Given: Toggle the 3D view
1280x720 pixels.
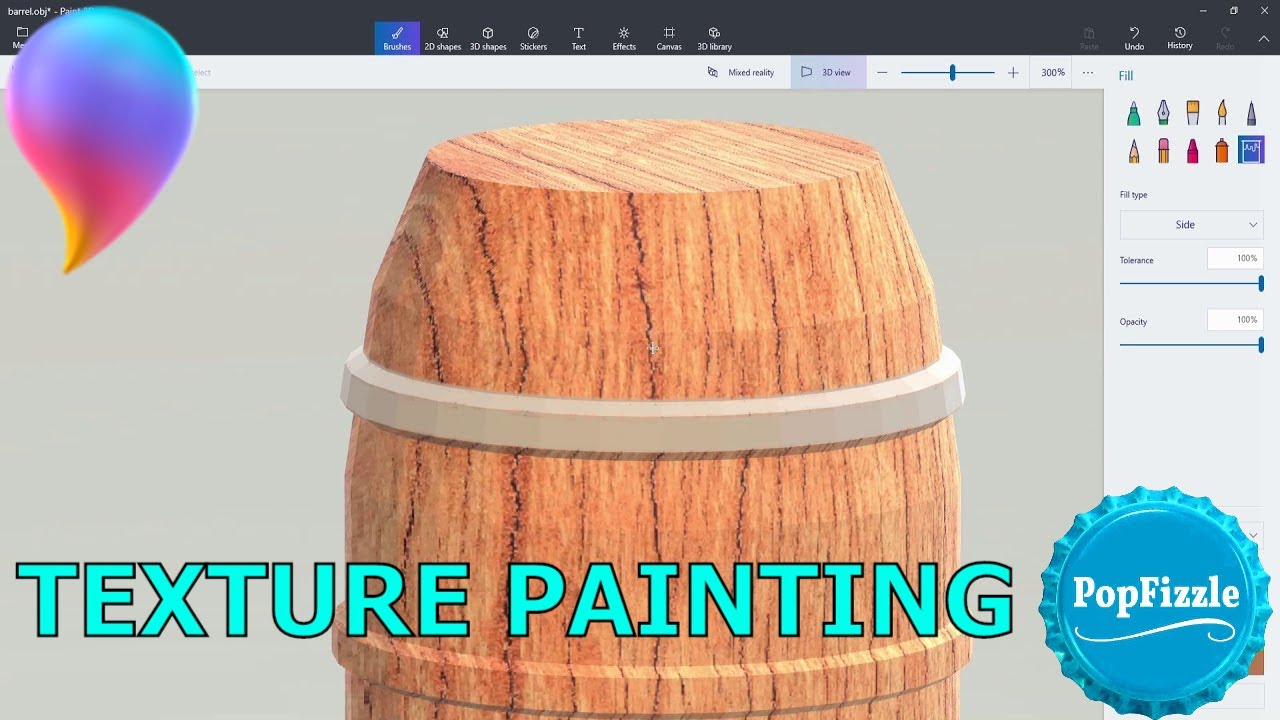Looking at the screenshot, I should click(828, 72).
